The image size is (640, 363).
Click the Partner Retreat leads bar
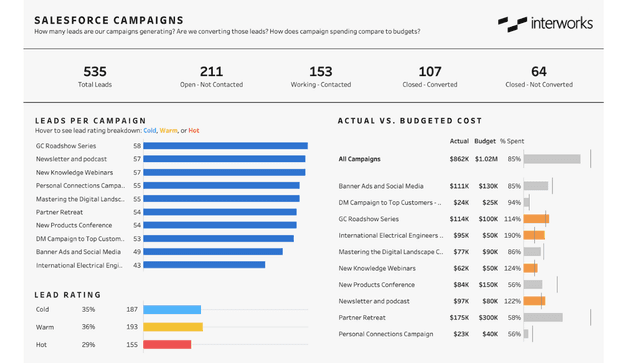tap(220, 212)
